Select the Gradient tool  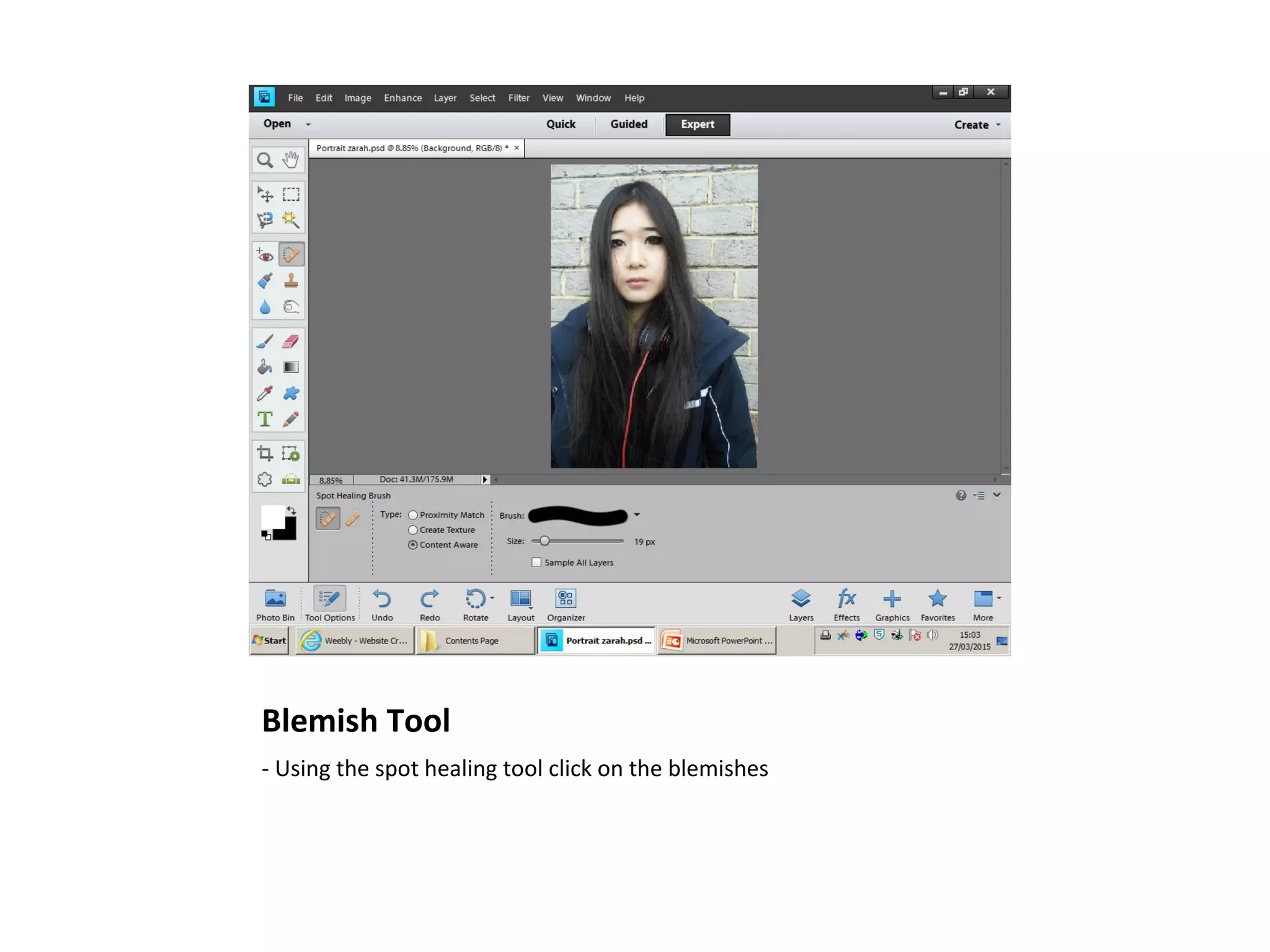(291, 368)
